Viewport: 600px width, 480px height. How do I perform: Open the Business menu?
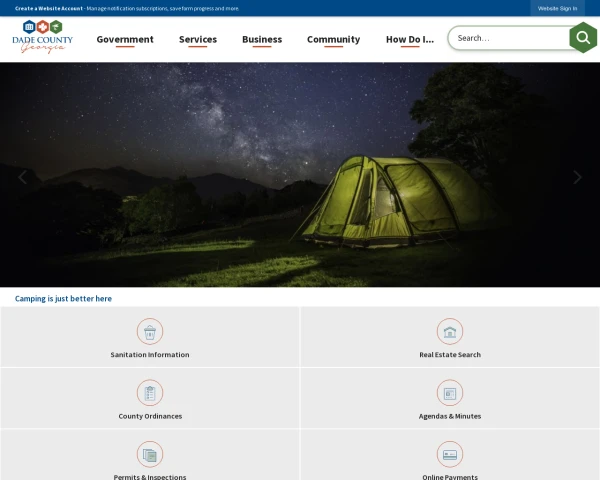tap(262, 39)
